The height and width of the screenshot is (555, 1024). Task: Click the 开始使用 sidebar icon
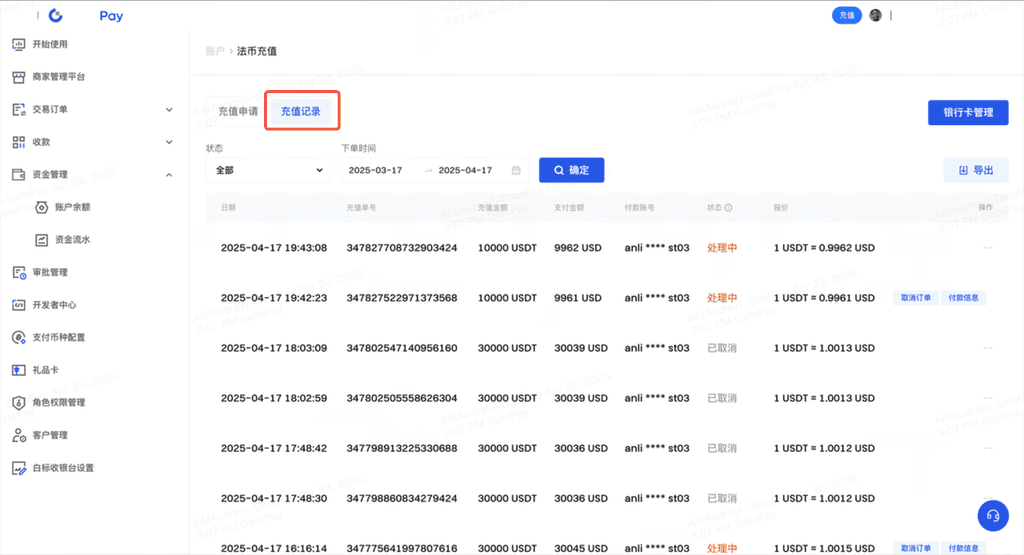click(18, 44)
